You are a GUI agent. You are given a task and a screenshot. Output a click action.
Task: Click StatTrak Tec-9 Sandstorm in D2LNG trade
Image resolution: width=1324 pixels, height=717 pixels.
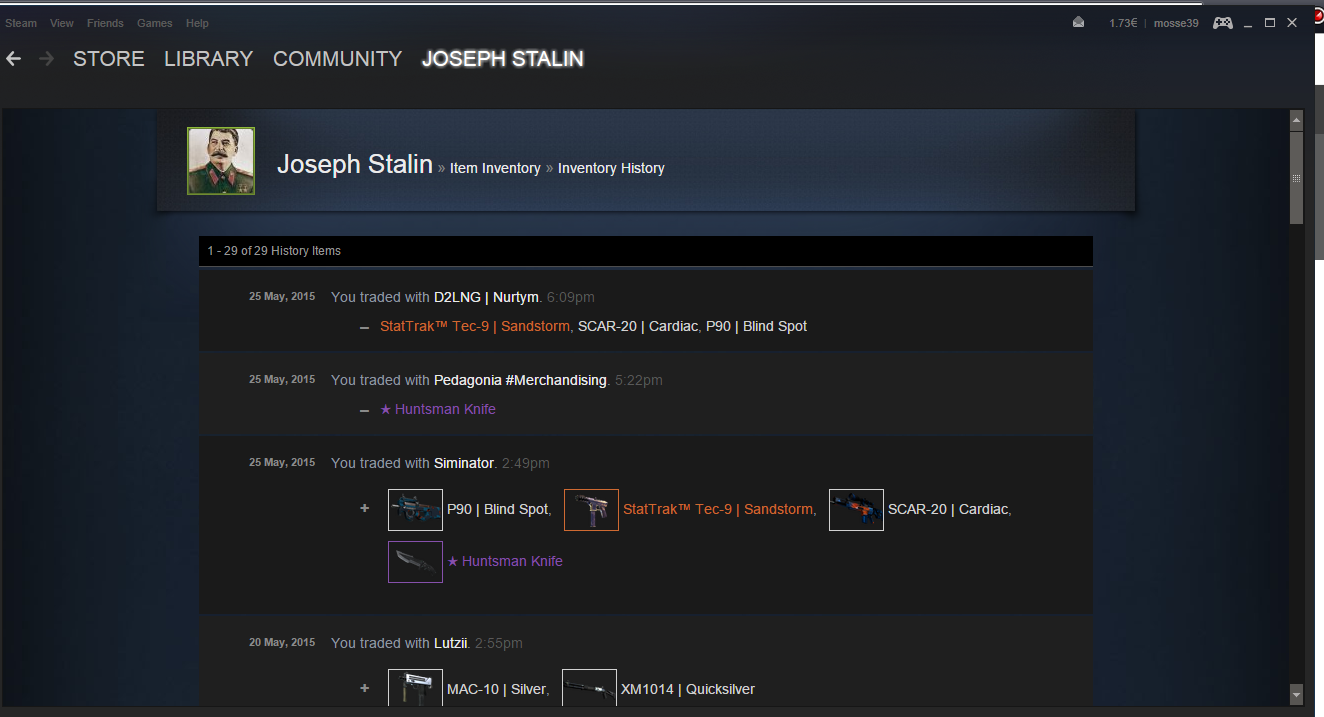[476, 326]
